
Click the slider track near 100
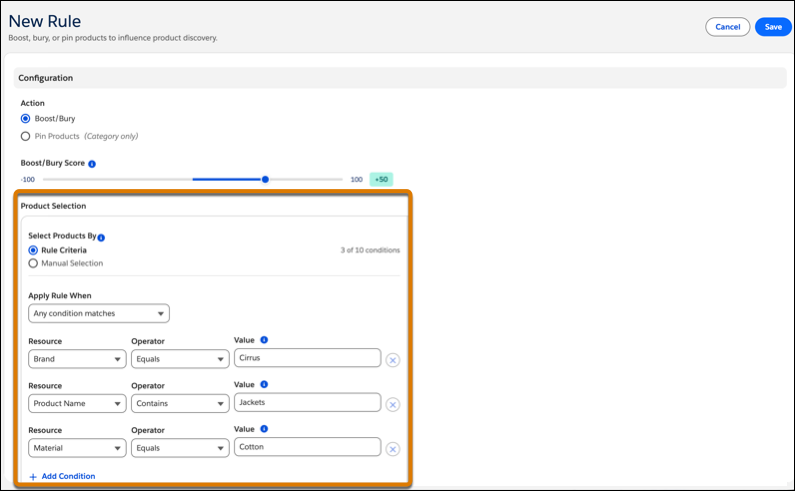coord(338,180)
